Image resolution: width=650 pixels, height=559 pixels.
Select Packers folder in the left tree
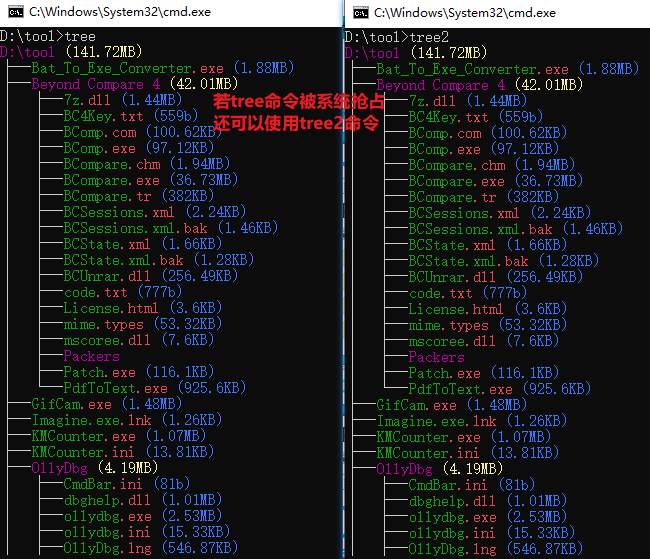(x=91, y=356)
